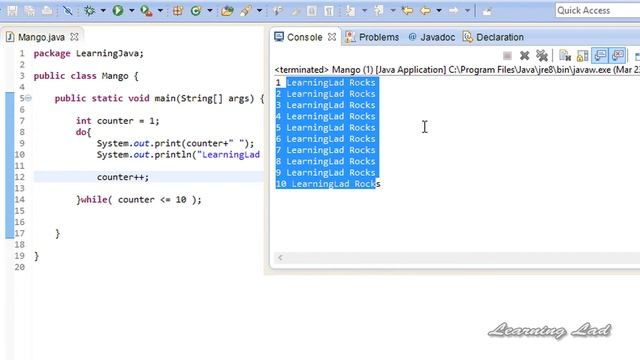
Task: Click the 'do{' code line
Action: (83, 132)
